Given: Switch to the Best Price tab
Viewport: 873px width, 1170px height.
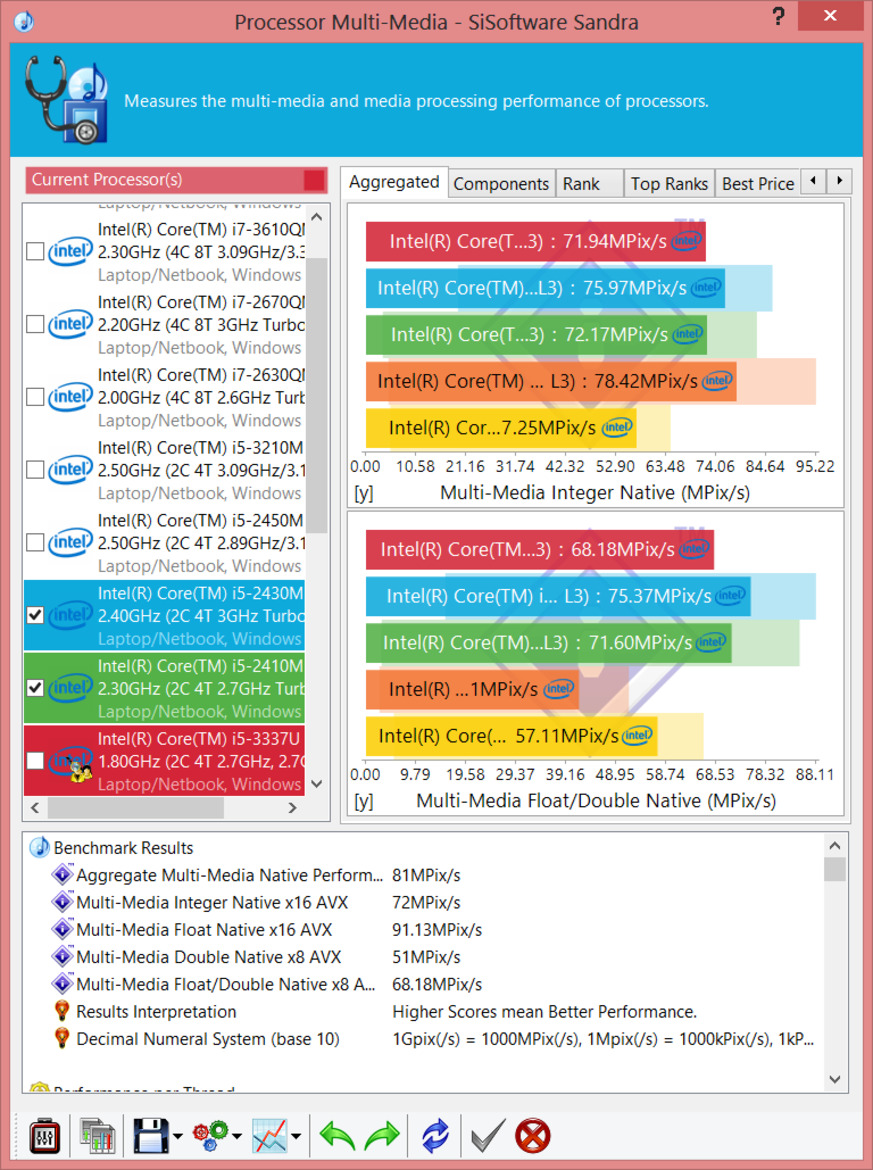Looking at the screenshot, I should pyautogui.click(x=757, y=184).
